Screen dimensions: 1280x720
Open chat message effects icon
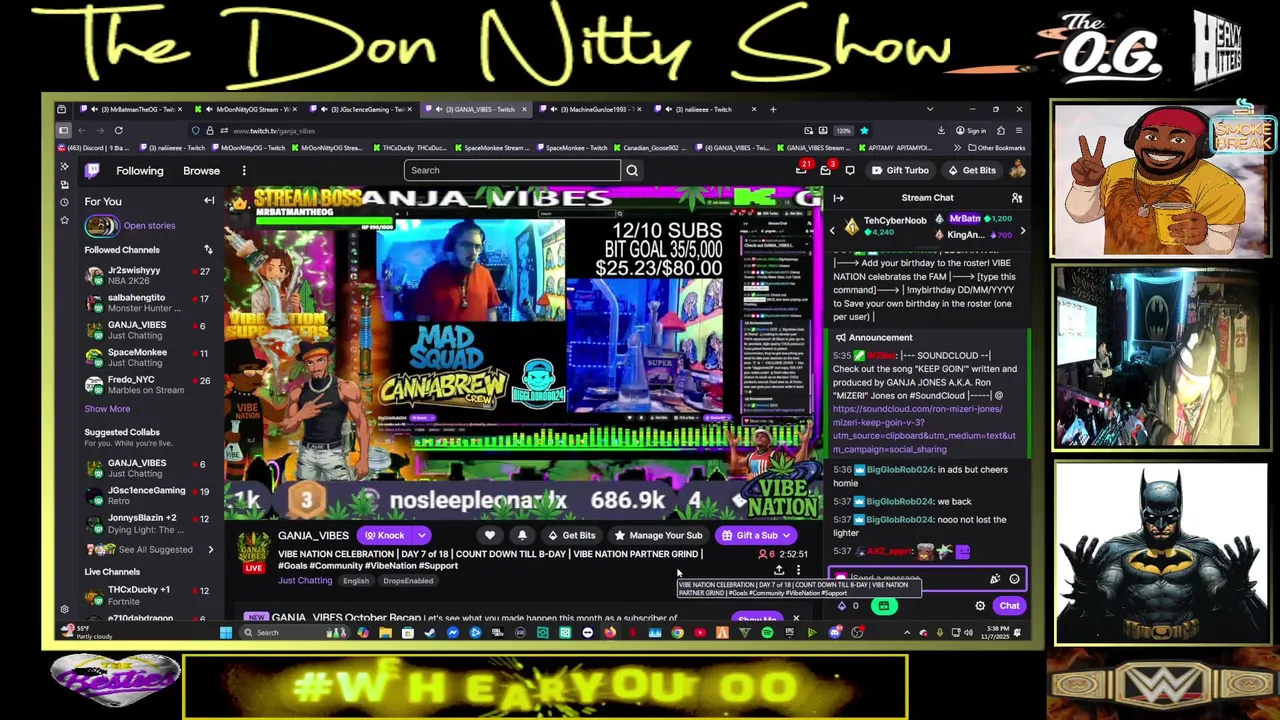coord(995,579)
